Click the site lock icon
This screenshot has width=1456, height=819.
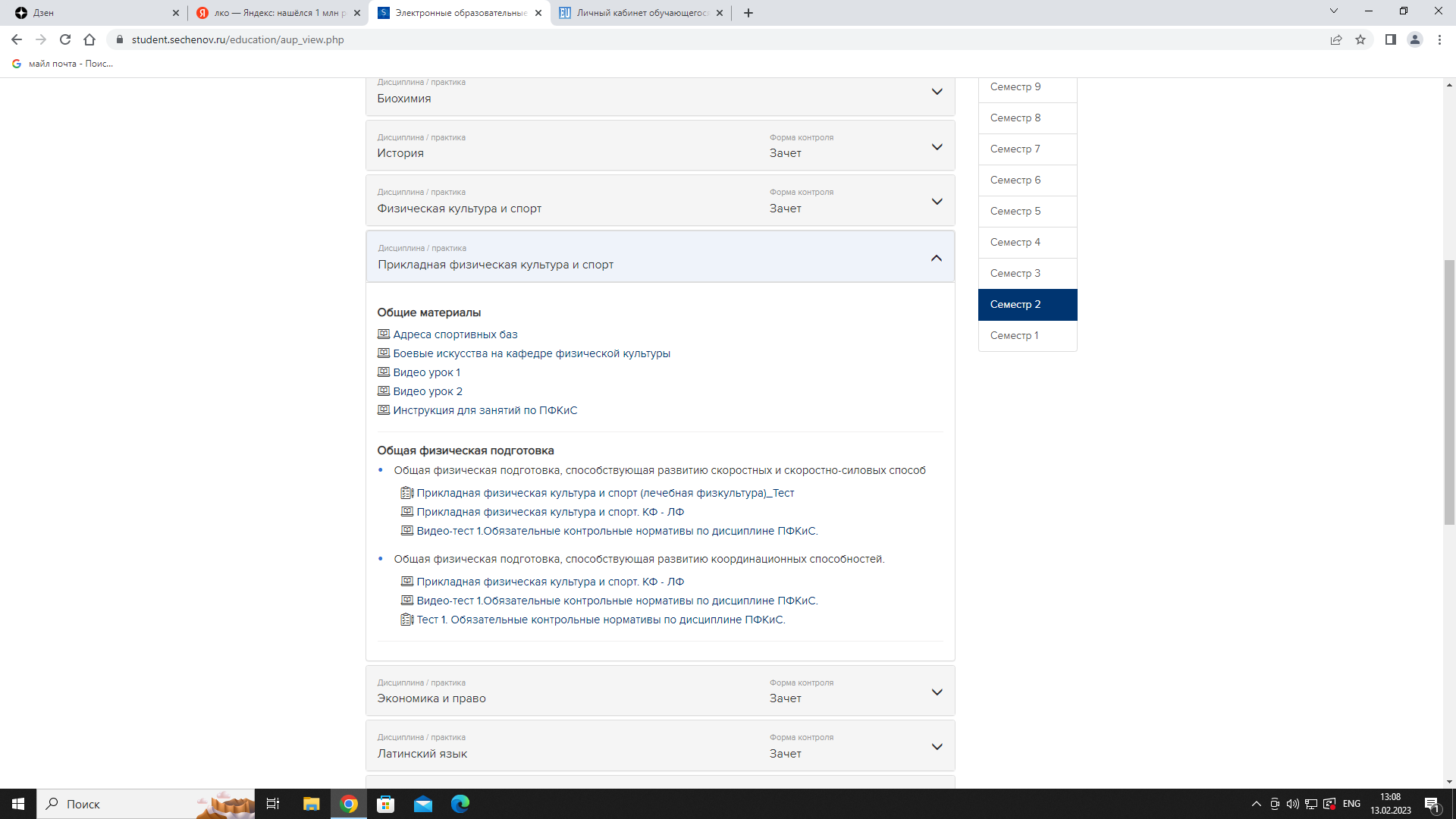(119, 39)
